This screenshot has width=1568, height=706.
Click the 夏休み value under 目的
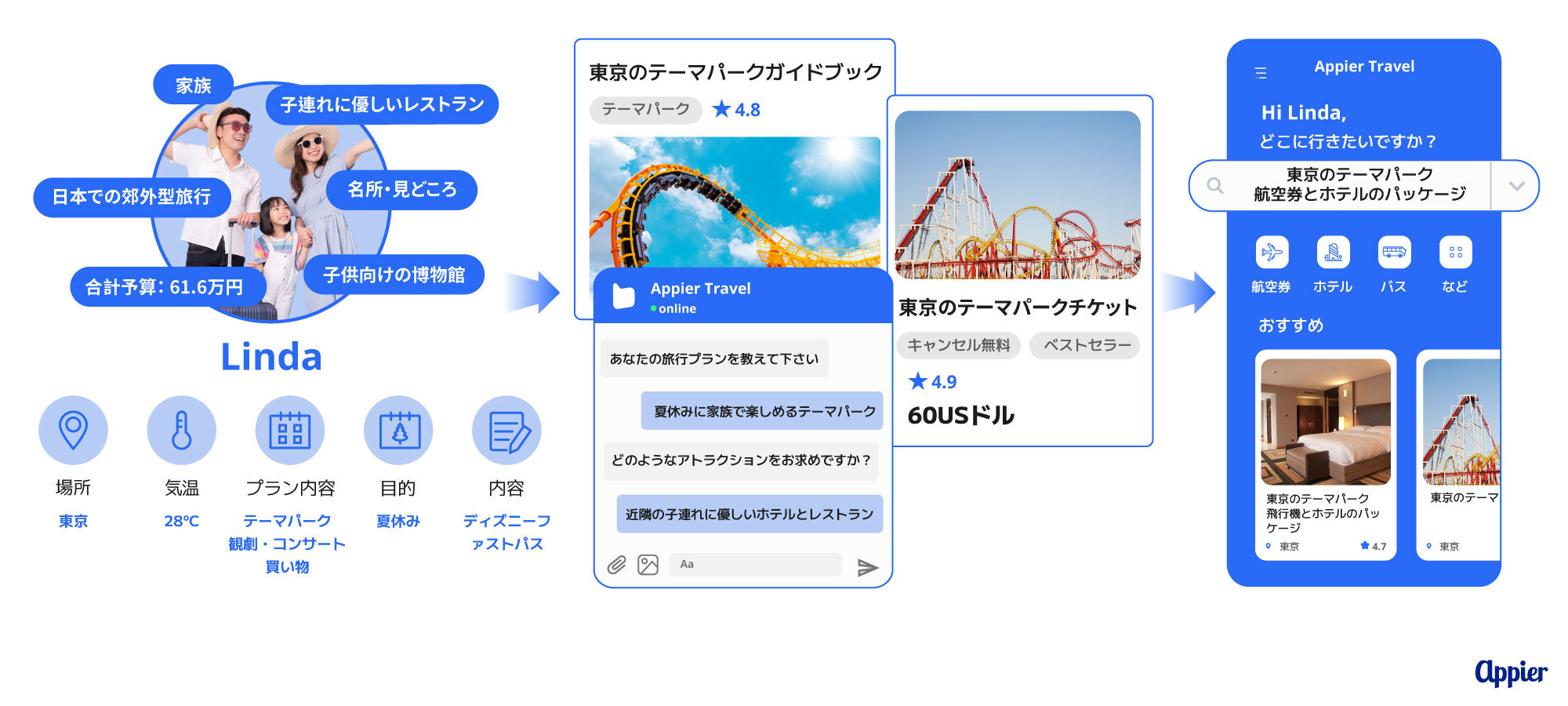(x=398, y=521)
